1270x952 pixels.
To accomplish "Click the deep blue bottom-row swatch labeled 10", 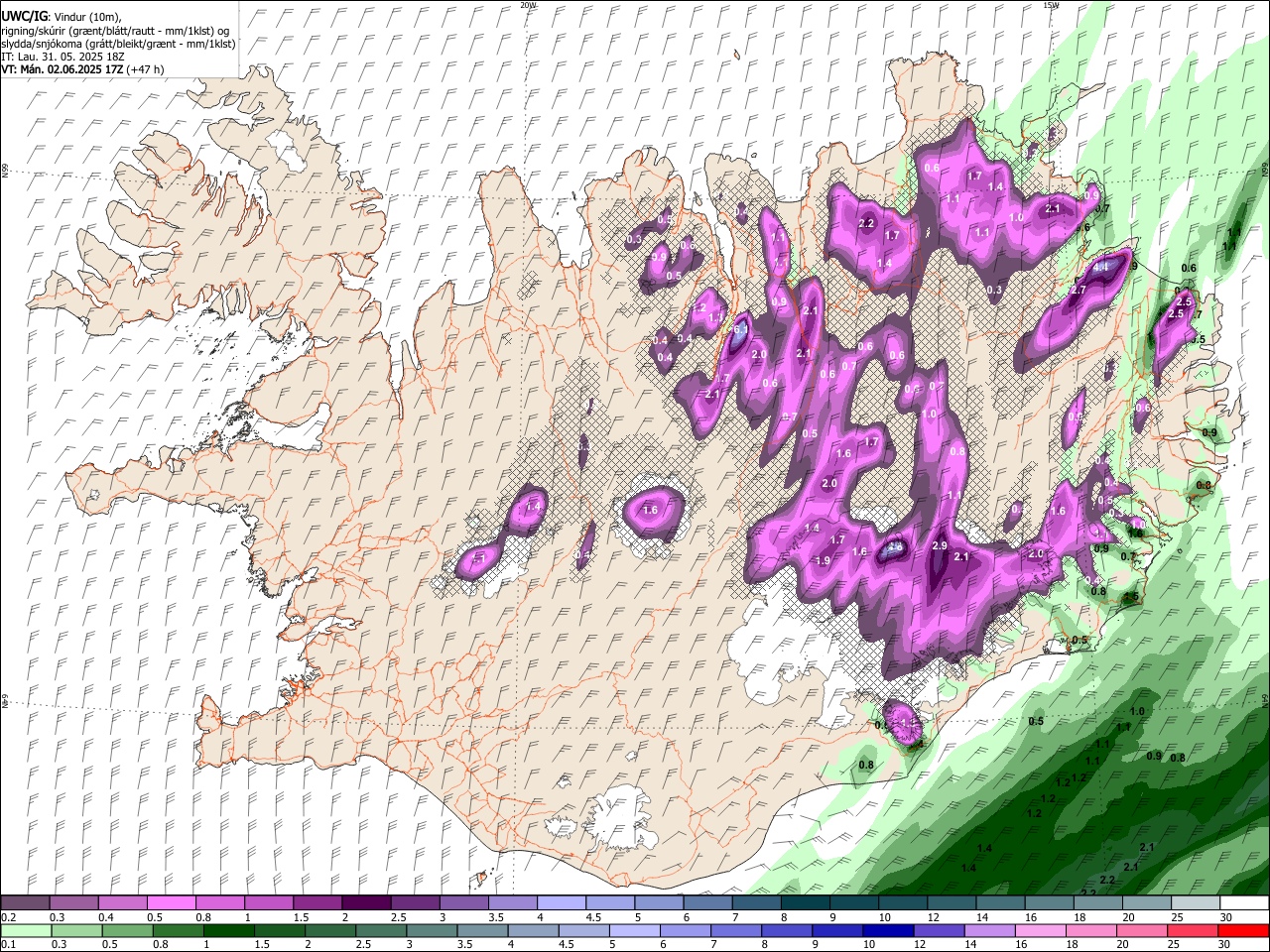I will point(888,930).
